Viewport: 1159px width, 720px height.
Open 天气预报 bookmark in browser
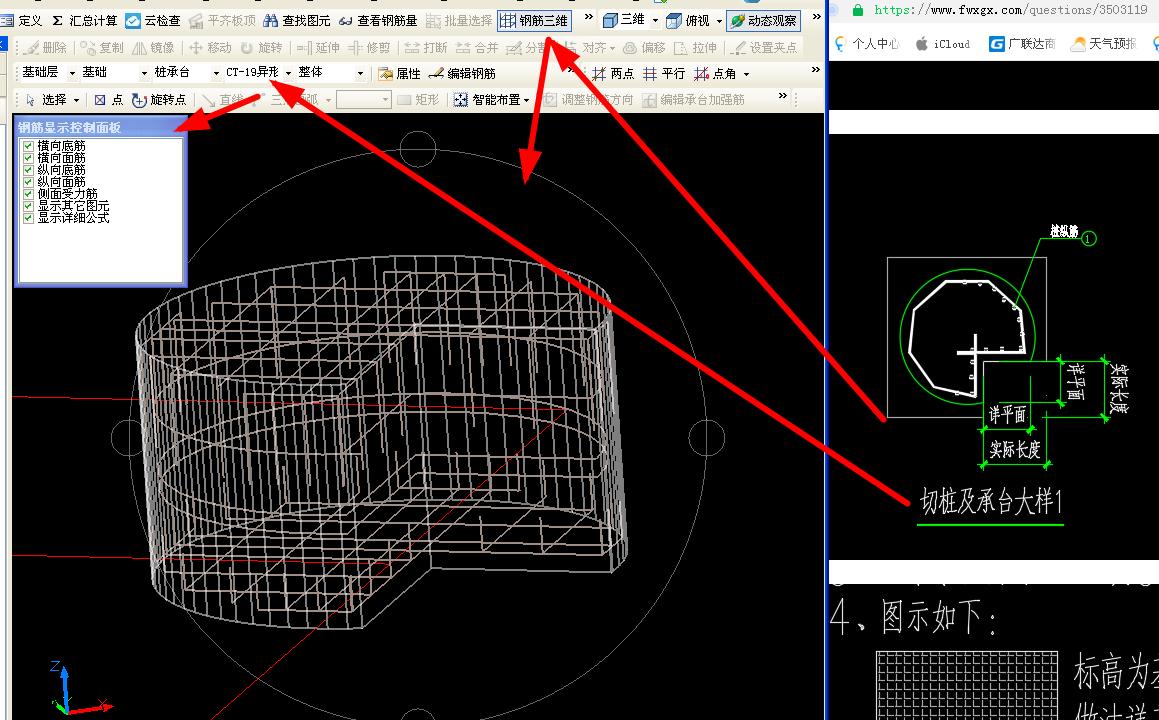pos(1104,44)
